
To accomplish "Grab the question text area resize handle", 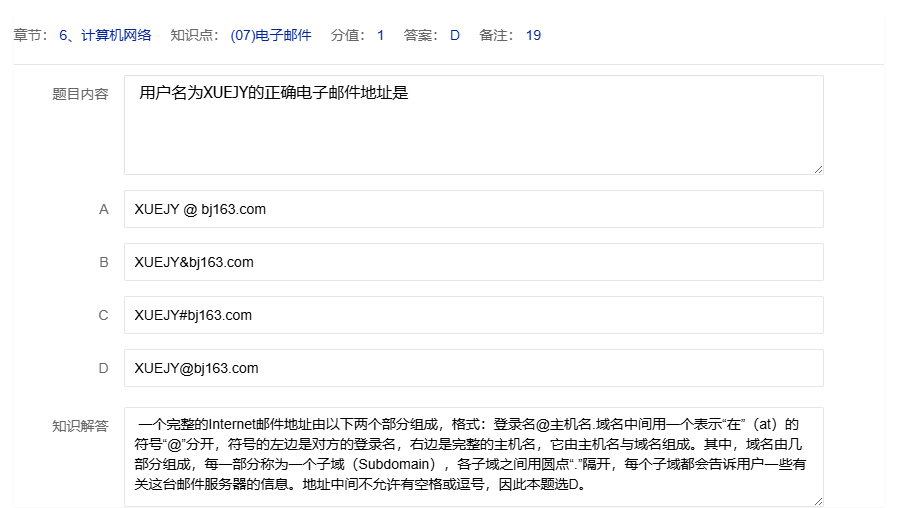I will coord(818,169).
